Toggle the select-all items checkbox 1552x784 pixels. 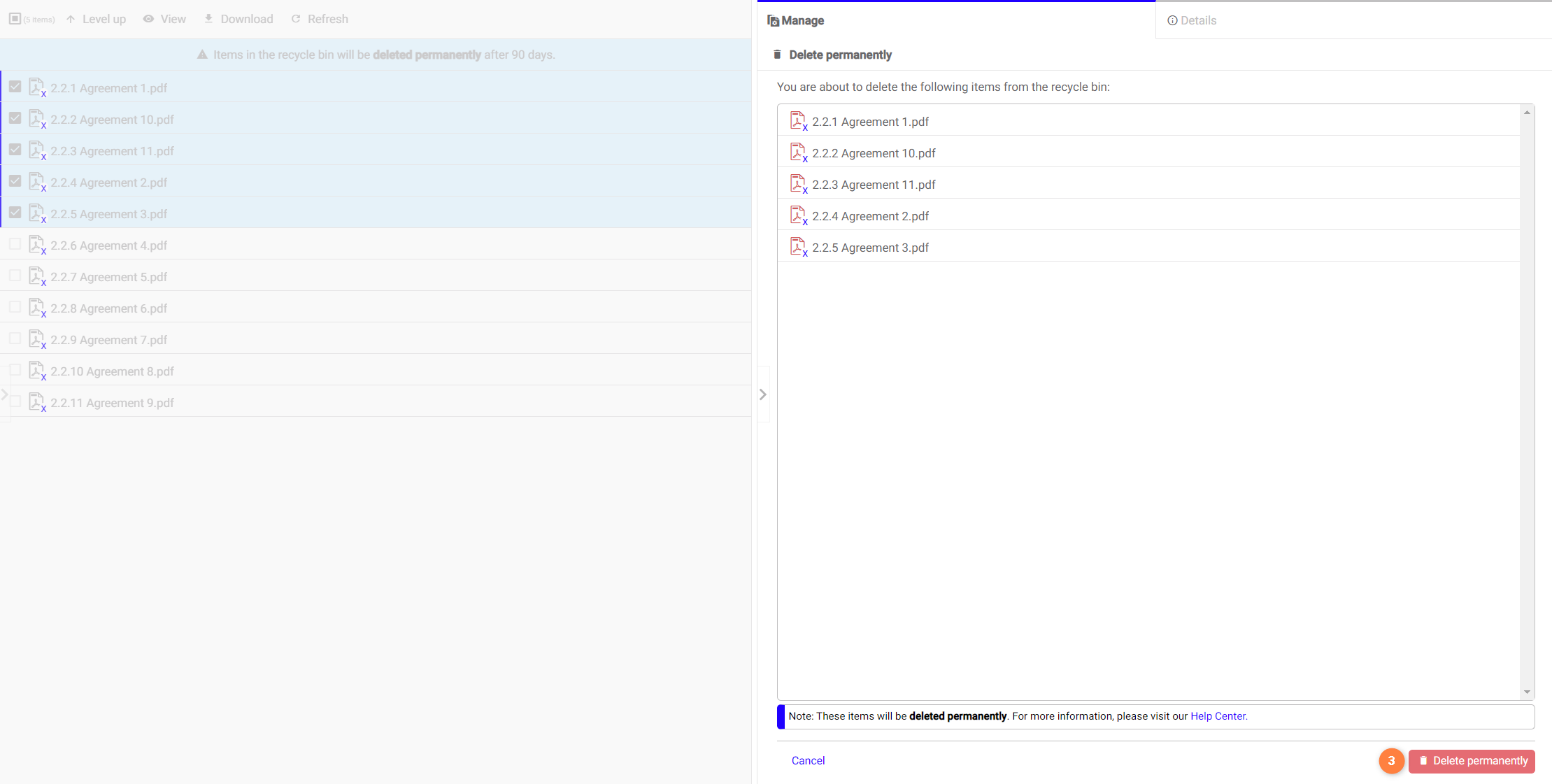pos(15,19)
